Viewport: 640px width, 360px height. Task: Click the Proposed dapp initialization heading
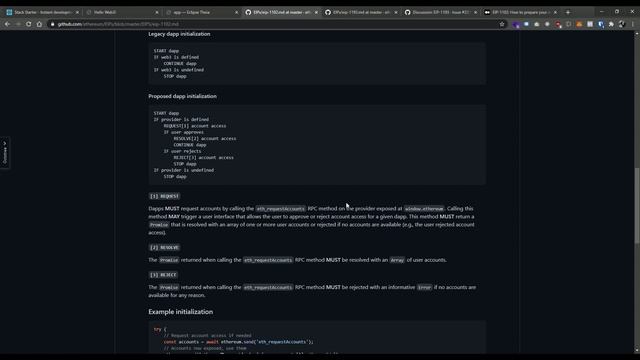[182, 96]
